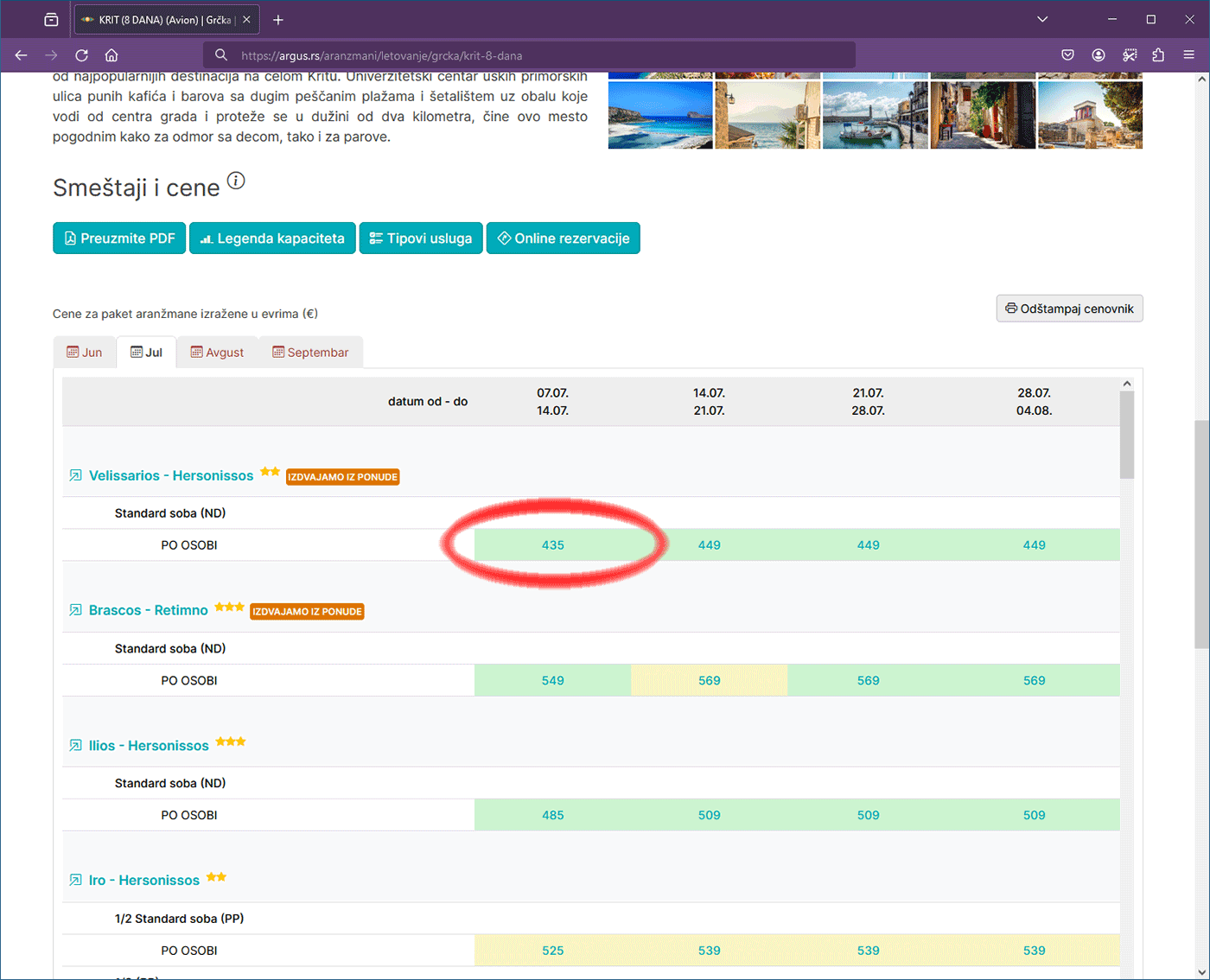Expand the list all tabs dropdown

[1042, 20]
